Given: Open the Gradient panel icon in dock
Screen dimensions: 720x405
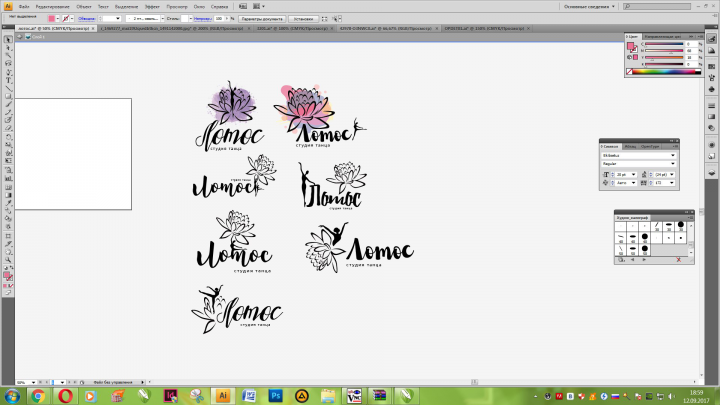Looking at the screenshot, I should click(x=712, y=117).
